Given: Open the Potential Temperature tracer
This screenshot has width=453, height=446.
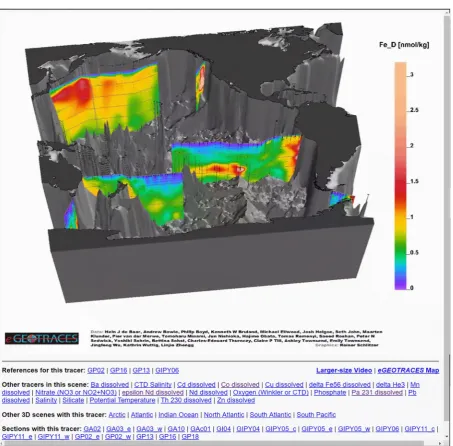Looking at the screenshot, I should [x=122, y=400].
